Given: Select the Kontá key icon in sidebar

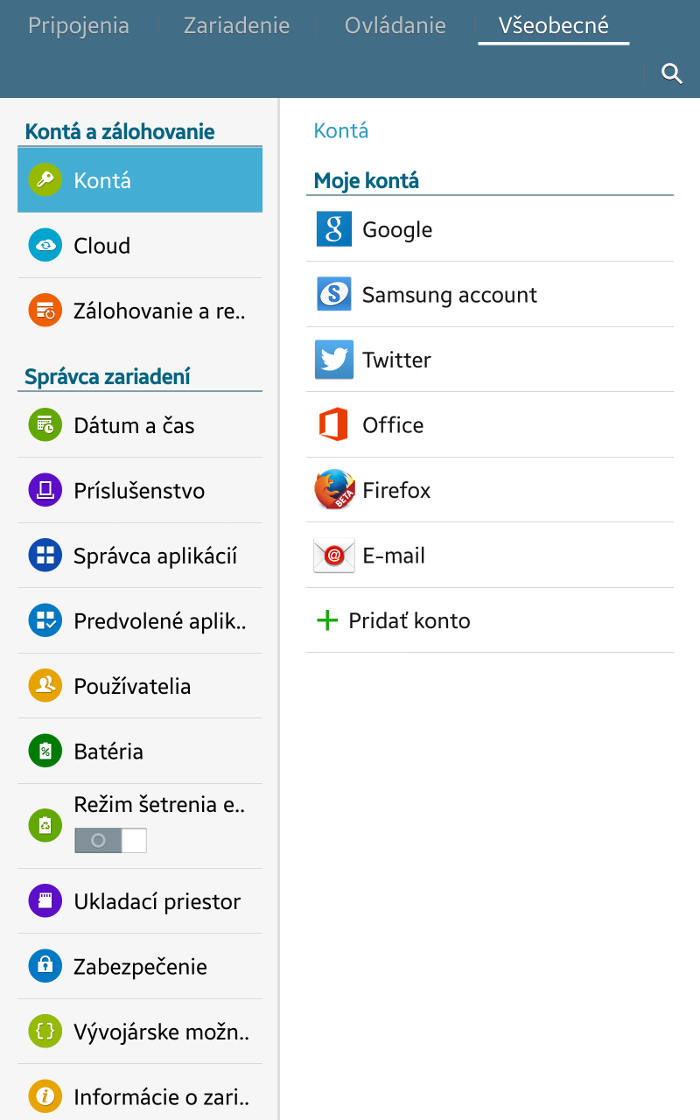Looking at the screenshot, I should click(44, 180).
